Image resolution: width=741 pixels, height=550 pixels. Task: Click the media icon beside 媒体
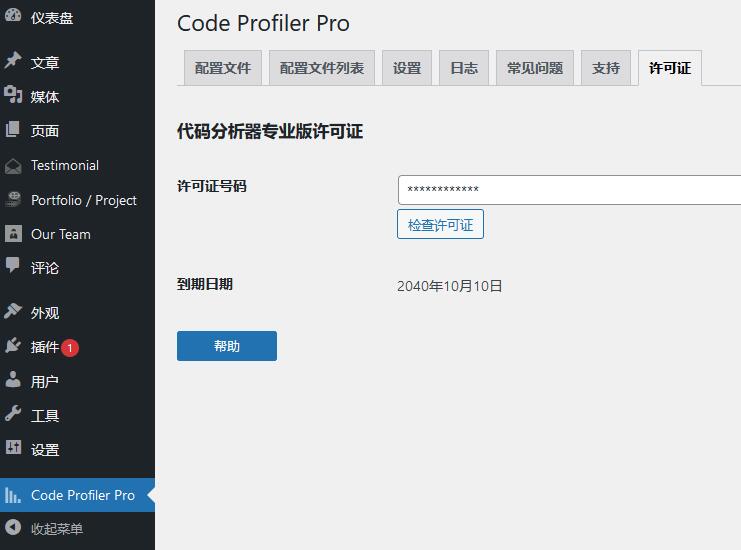click(x=13, y=95)
